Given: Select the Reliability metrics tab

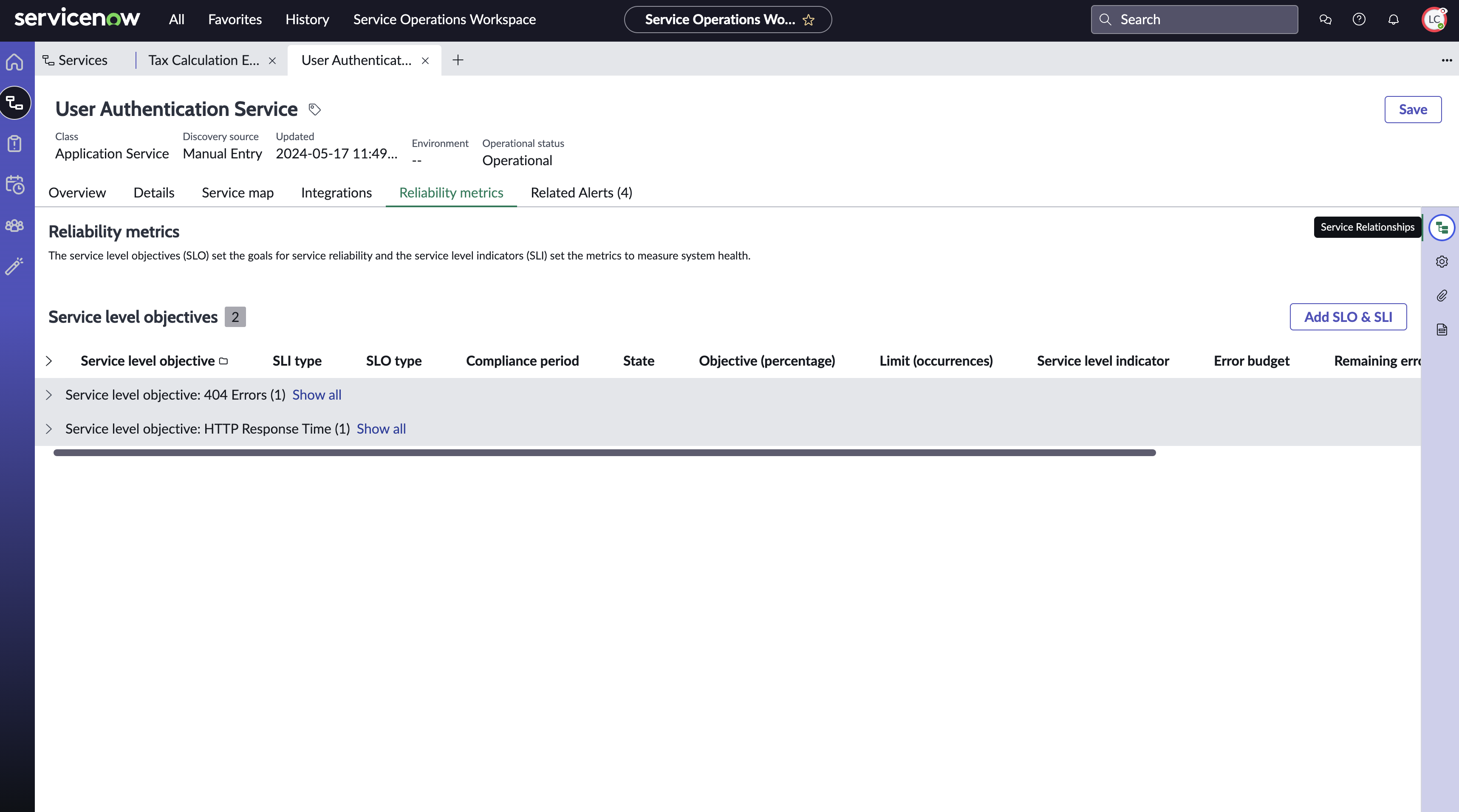Looking at the screenshot, I should click(451, 193).
